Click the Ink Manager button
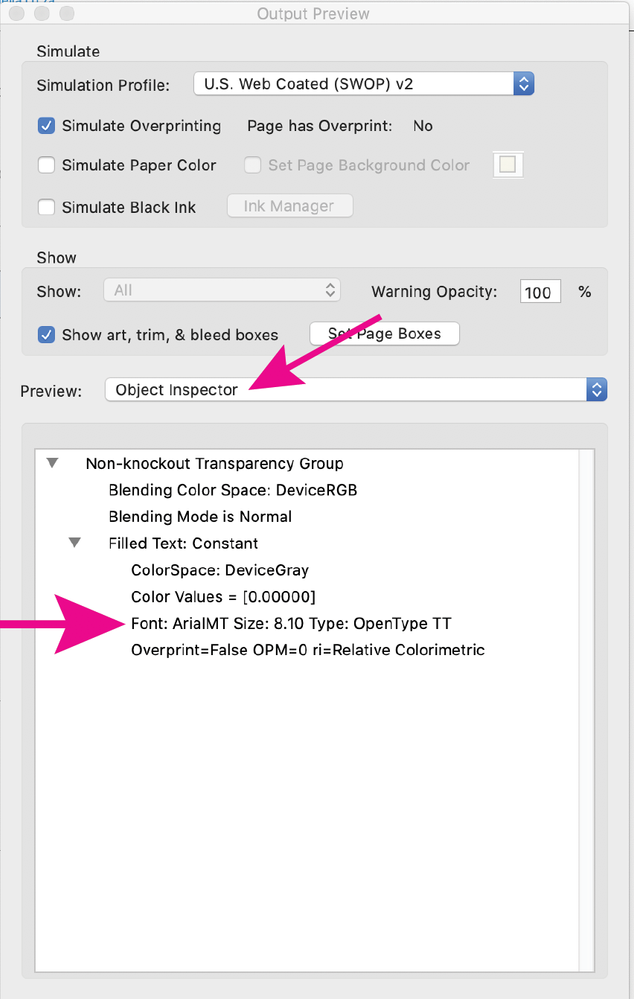 [x=289, y=206]
